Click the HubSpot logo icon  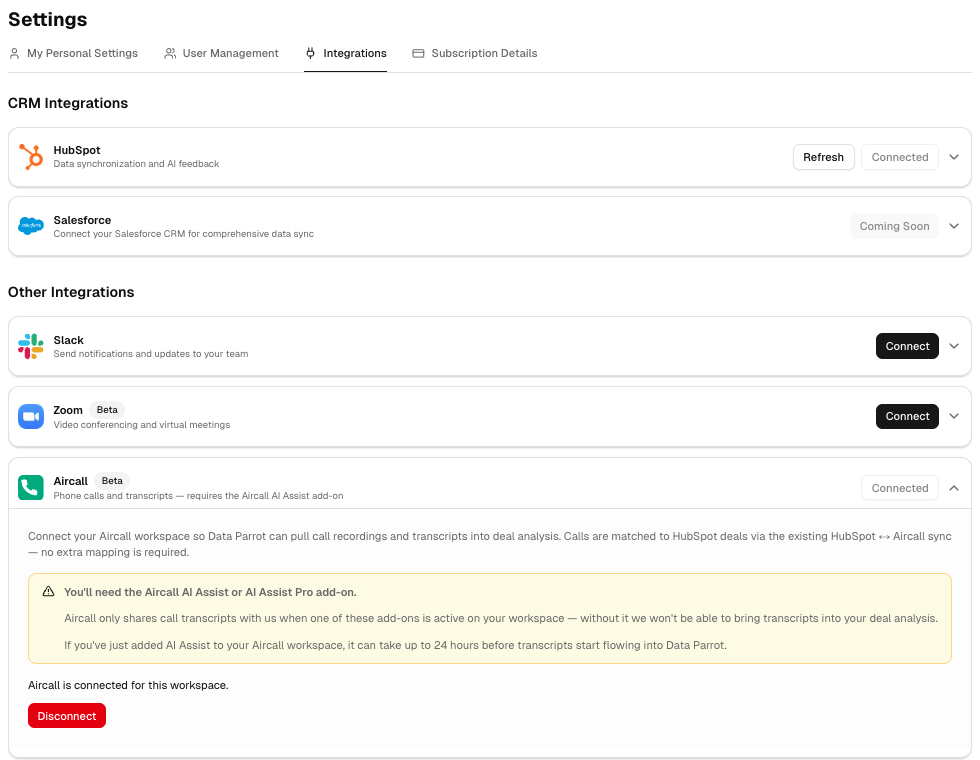[31, 157]
